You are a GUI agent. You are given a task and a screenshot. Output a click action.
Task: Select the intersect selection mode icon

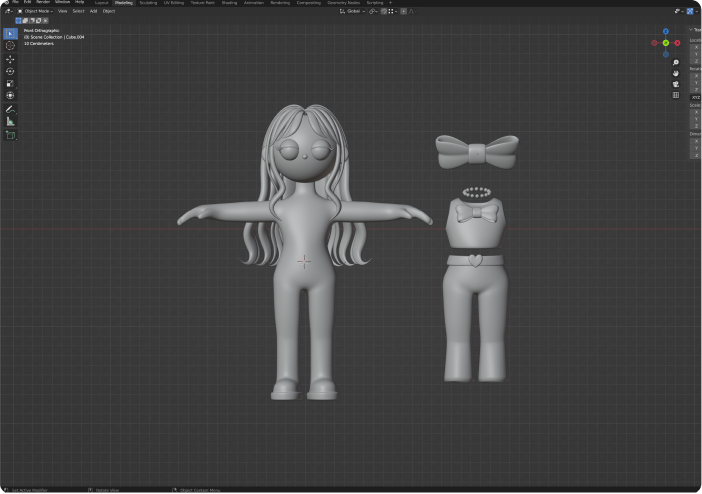click(x=45, y=21)
